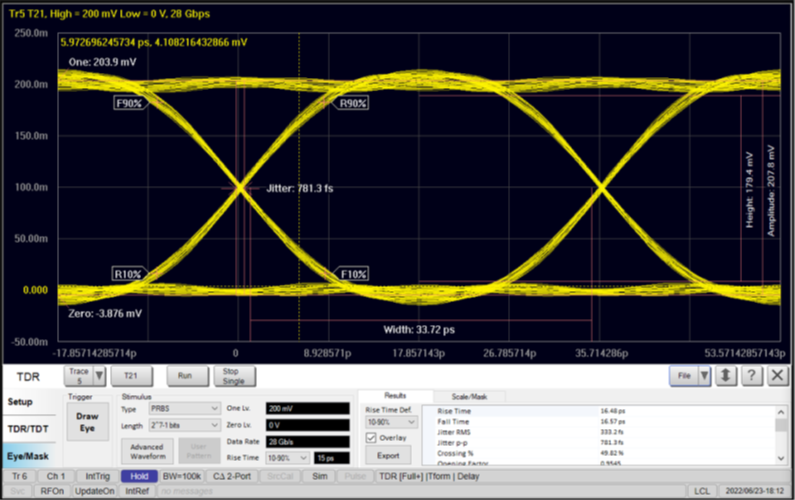Toggle the Hold status button

pyautogui.click(x=139, y=476)
